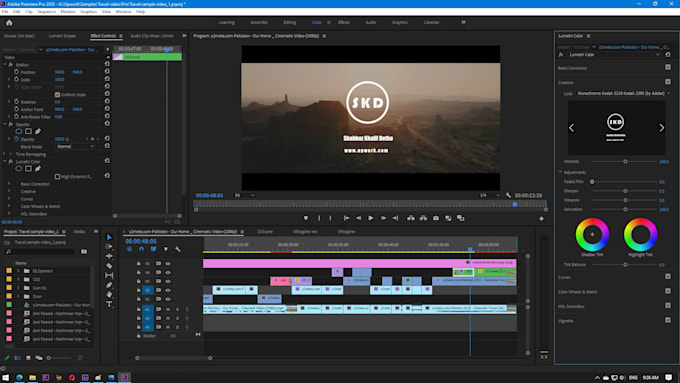Screen dimensions: 680x383
Task: Step forward one frame in Program monitor
Action: (383, 218)
